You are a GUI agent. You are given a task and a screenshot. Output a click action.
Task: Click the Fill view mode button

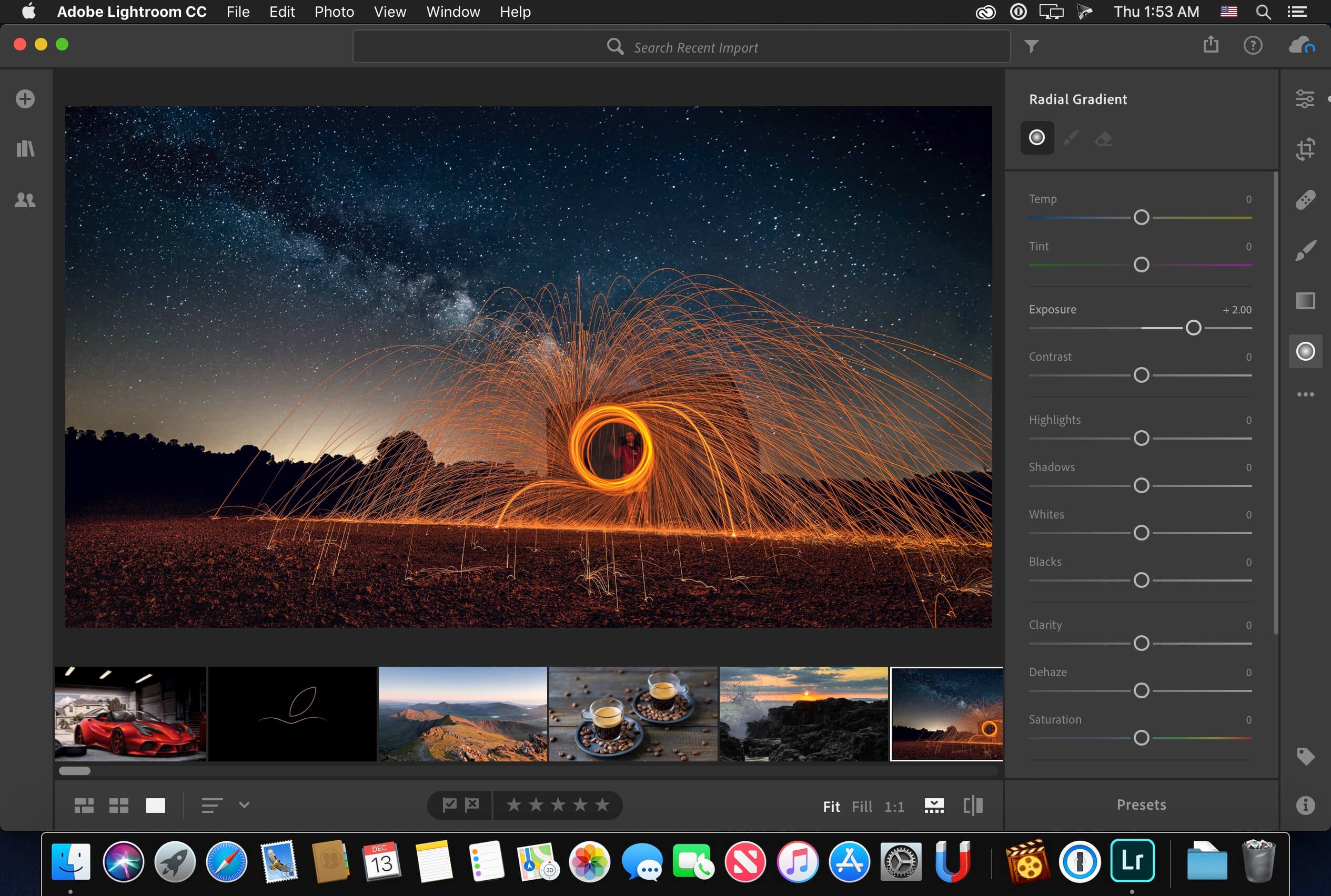[x=862, y=805]
